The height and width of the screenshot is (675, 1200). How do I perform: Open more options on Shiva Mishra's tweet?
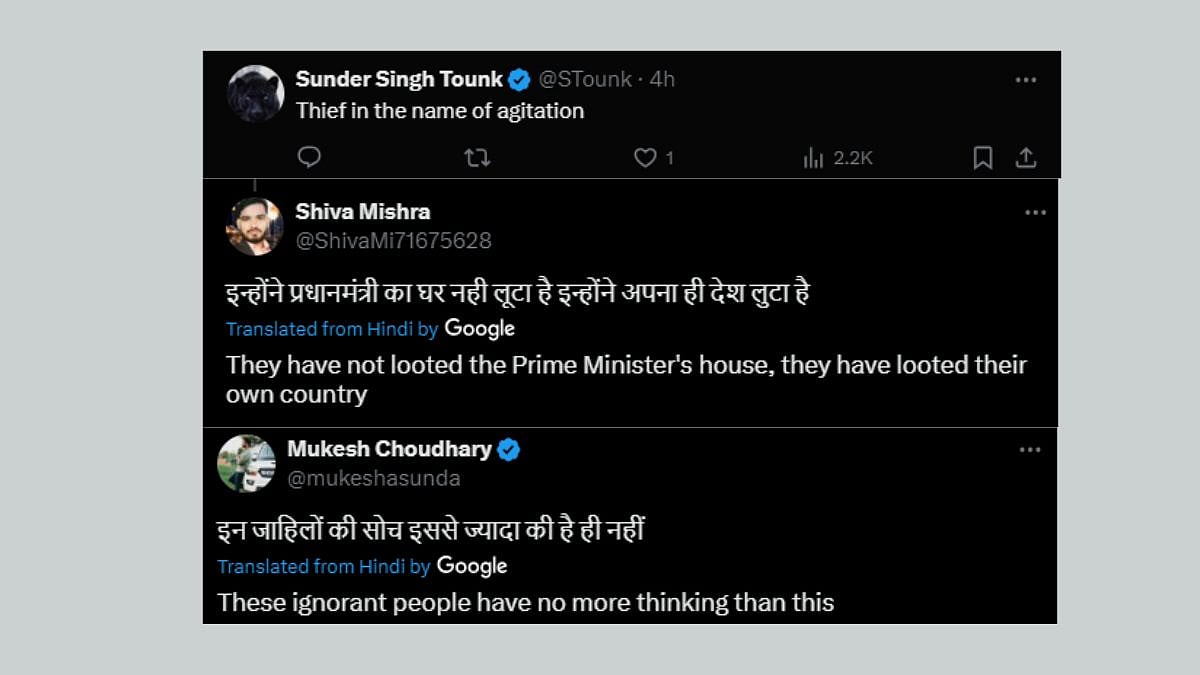1035,212
